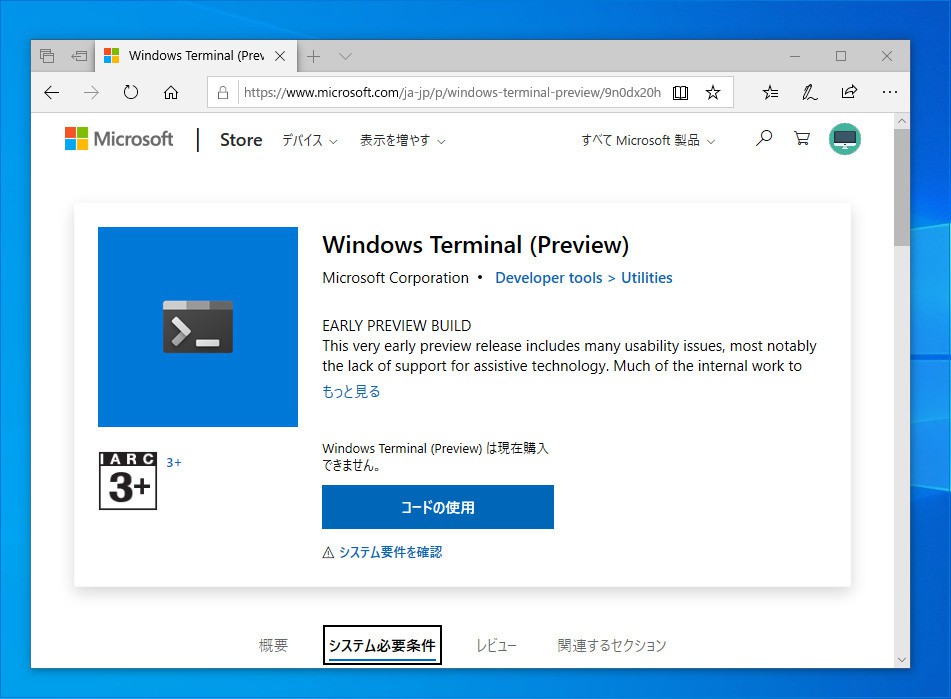Screen dimensions: 951x699
Task: Click the search magnifier icon
Action: click(x=764, y=138)
